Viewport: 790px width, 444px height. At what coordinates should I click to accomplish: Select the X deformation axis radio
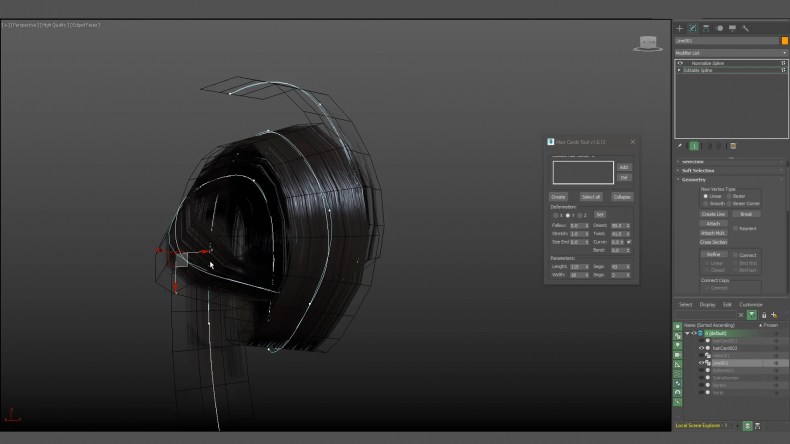coord(556,215)
